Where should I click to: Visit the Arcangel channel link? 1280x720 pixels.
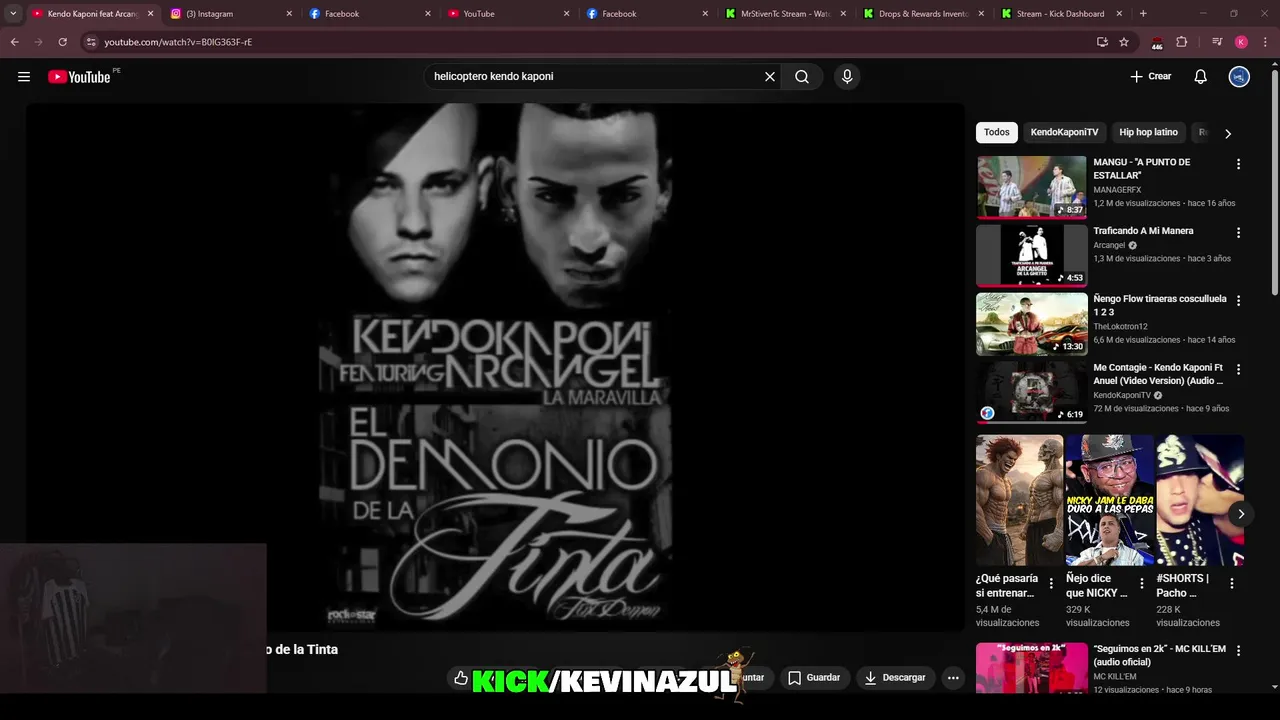pos(1110,245)
